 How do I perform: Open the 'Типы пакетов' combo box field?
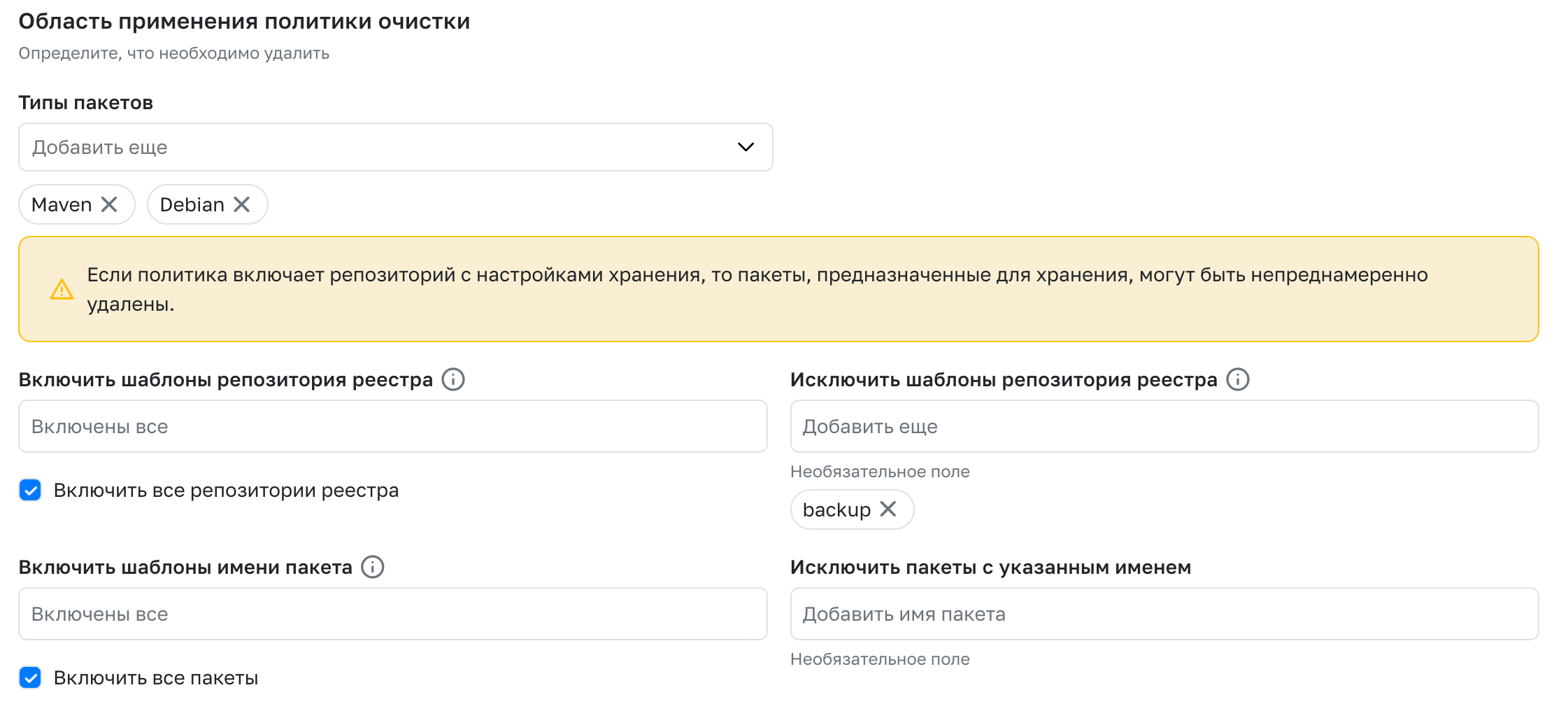(378, 147)
